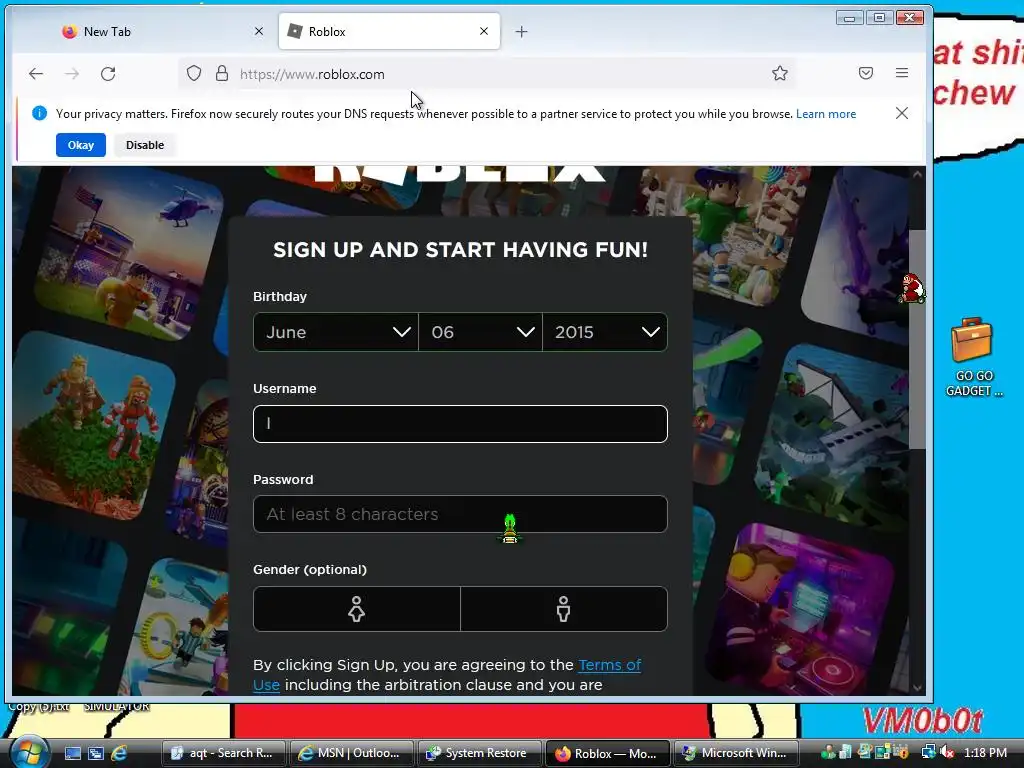
Task: Click the Switch between windows quick launch icon
Action: point(96,753)
